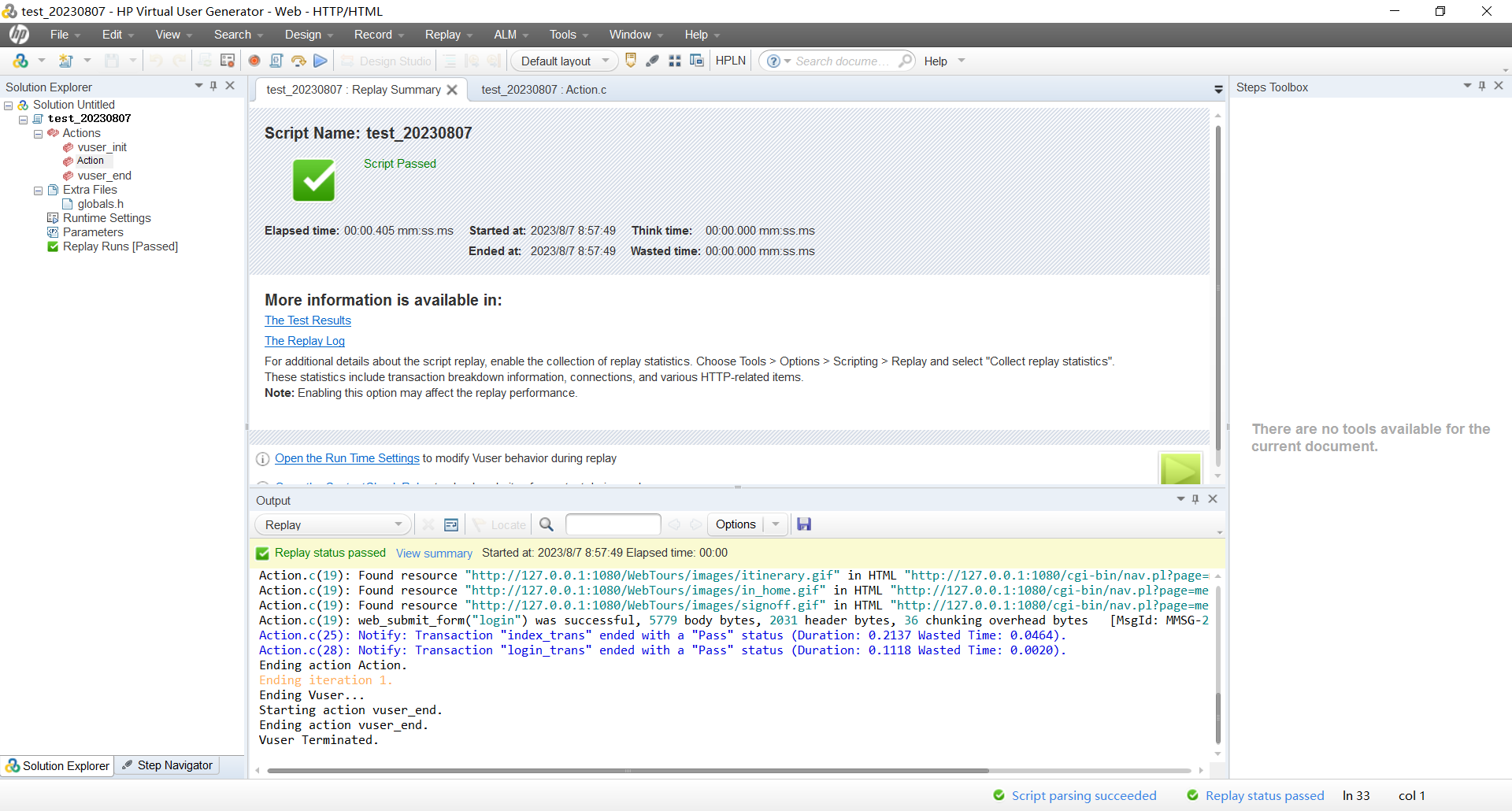Select vuser_end in Solution Explorer
The height and width of the screenshot is (811, 1512).
click(104, 176)
